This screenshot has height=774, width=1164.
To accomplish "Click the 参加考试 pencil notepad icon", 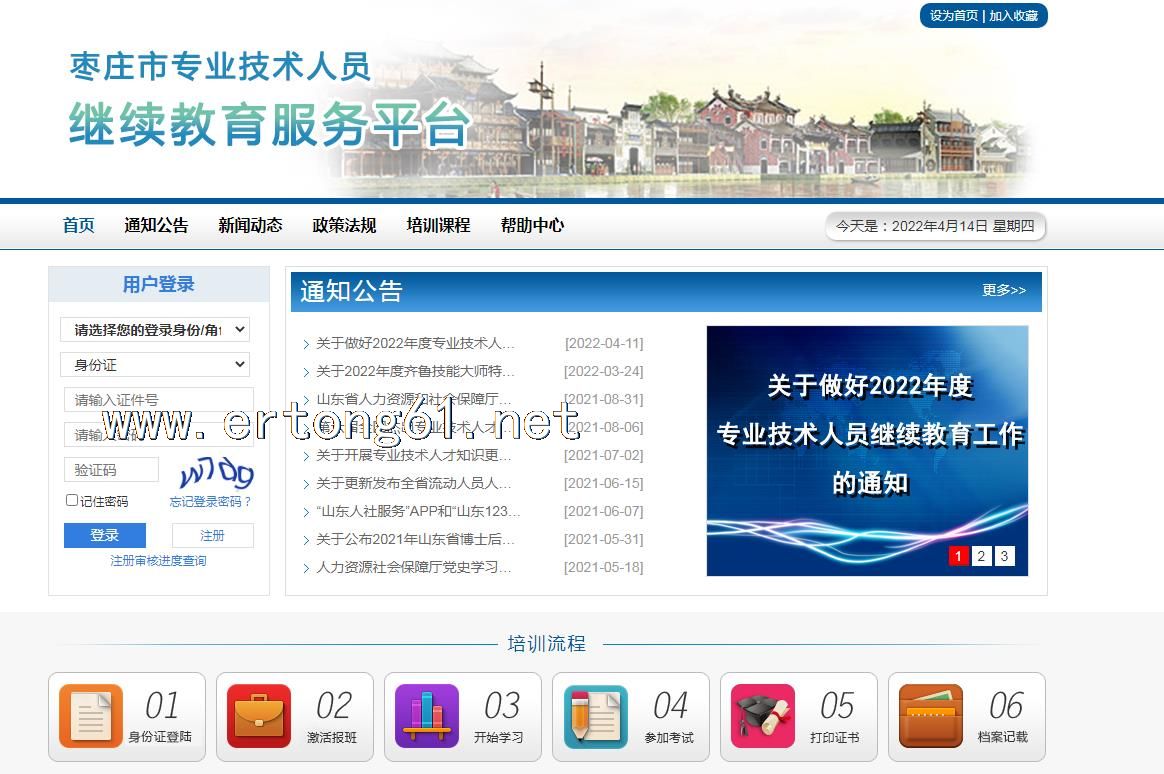I will 595,716.
